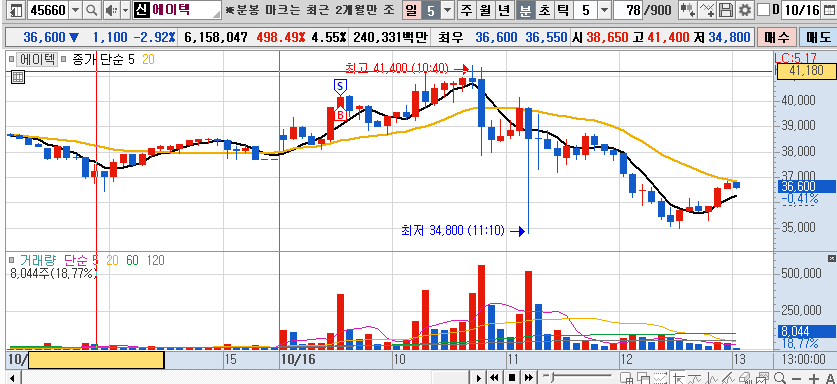Click the 6,158,047 volume value

click(216, 37)
